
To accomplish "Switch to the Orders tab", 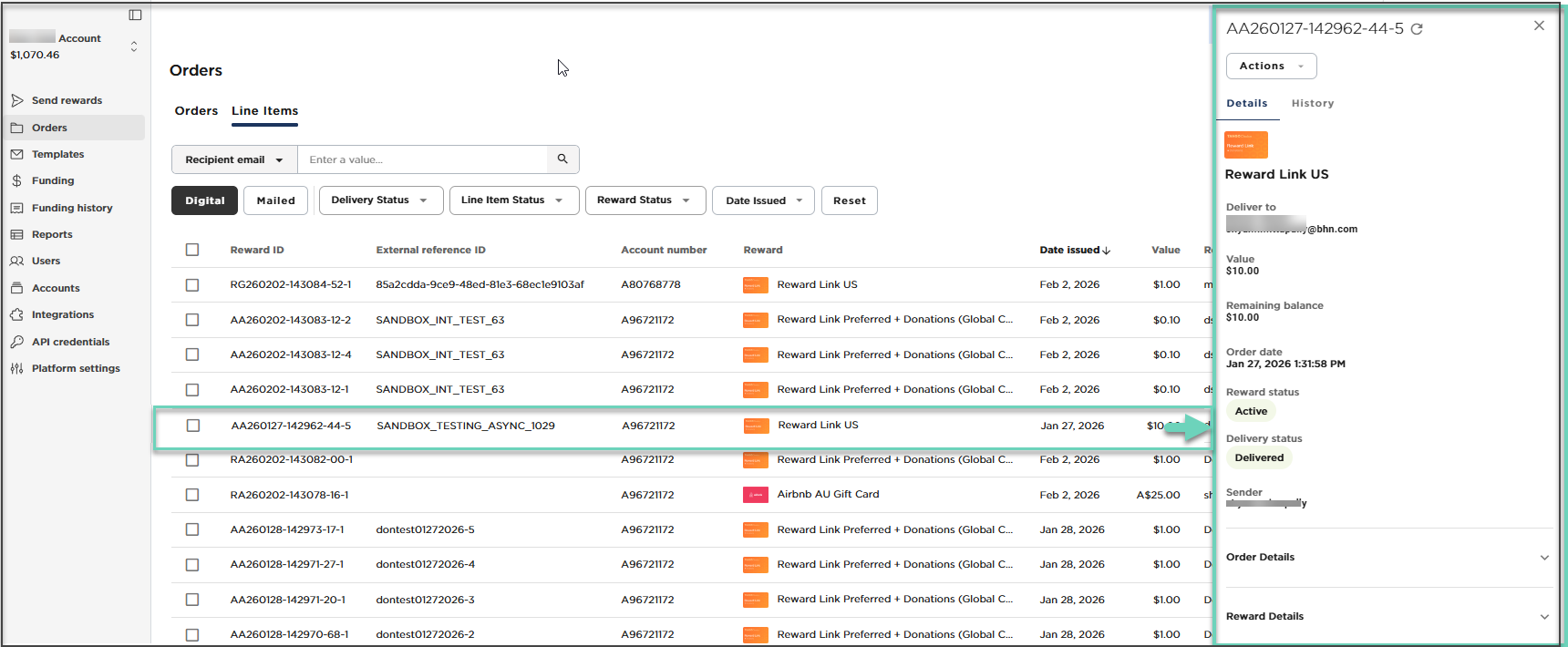I will pos(196,111).
